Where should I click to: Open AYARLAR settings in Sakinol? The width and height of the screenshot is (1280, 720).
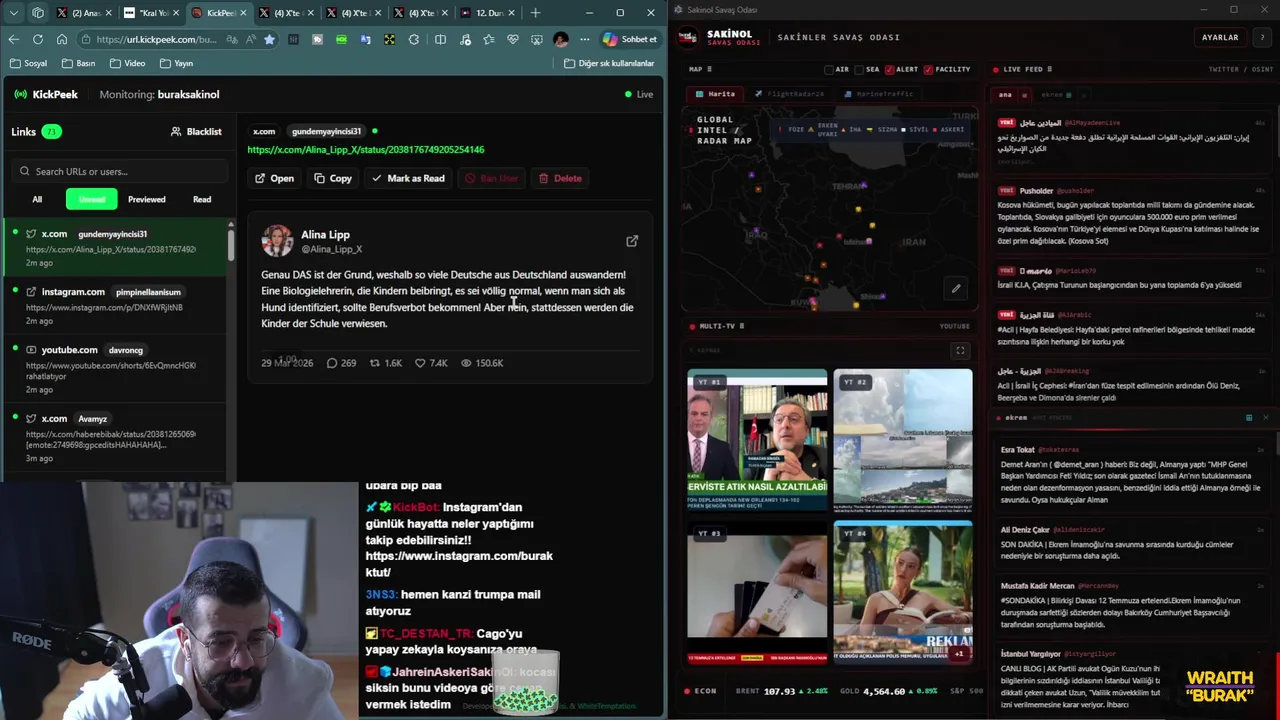coord(1220,37)
